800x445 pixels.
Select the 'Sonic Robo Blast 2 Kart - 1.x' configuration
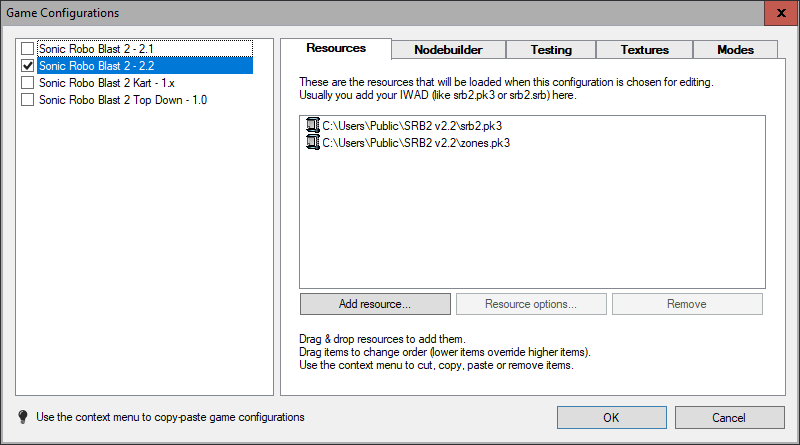pyautogui.click(x=107, y=83)
